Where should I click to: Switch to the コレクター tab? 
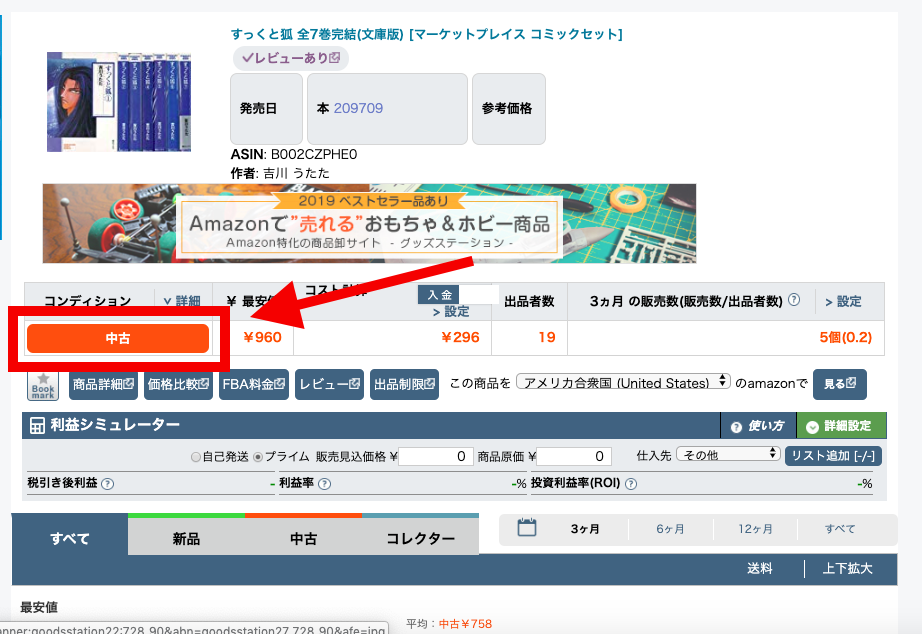pos(420,537)
